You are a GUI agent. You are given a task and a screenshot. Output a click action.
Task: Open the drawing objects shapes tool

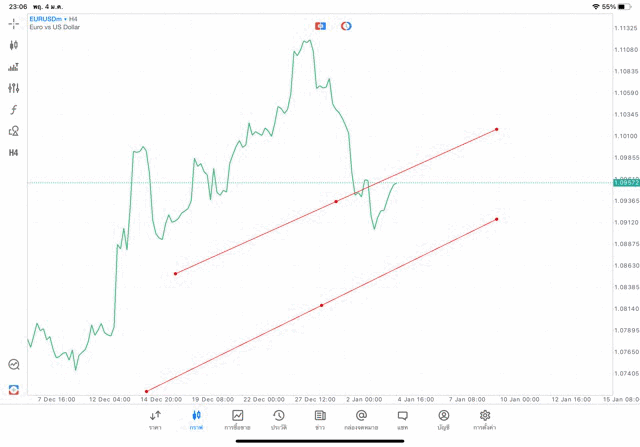[14, 131]
